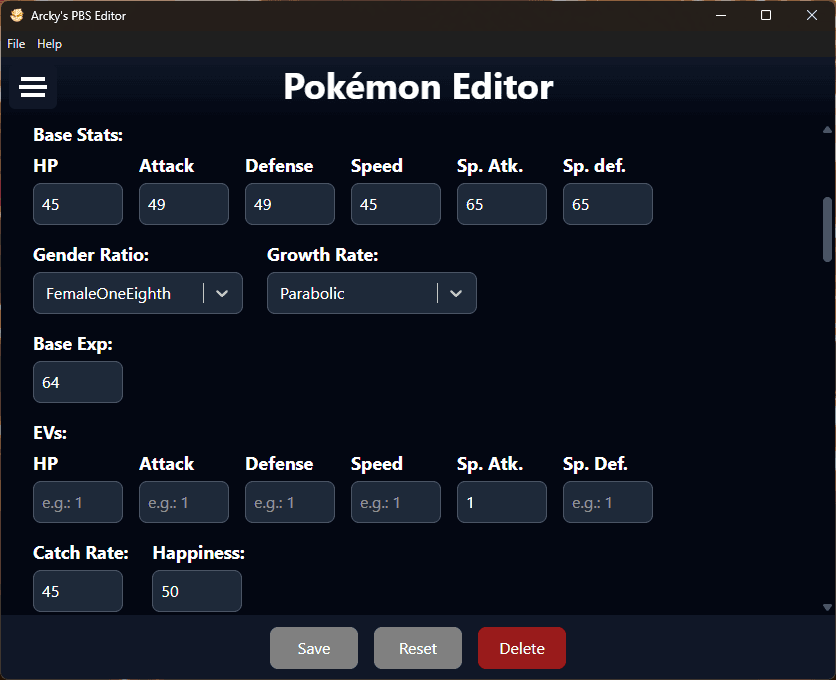Expand the Gender Ratio dropdown chevron
This screenshot has height=680, width=836.
pos(223,293)
